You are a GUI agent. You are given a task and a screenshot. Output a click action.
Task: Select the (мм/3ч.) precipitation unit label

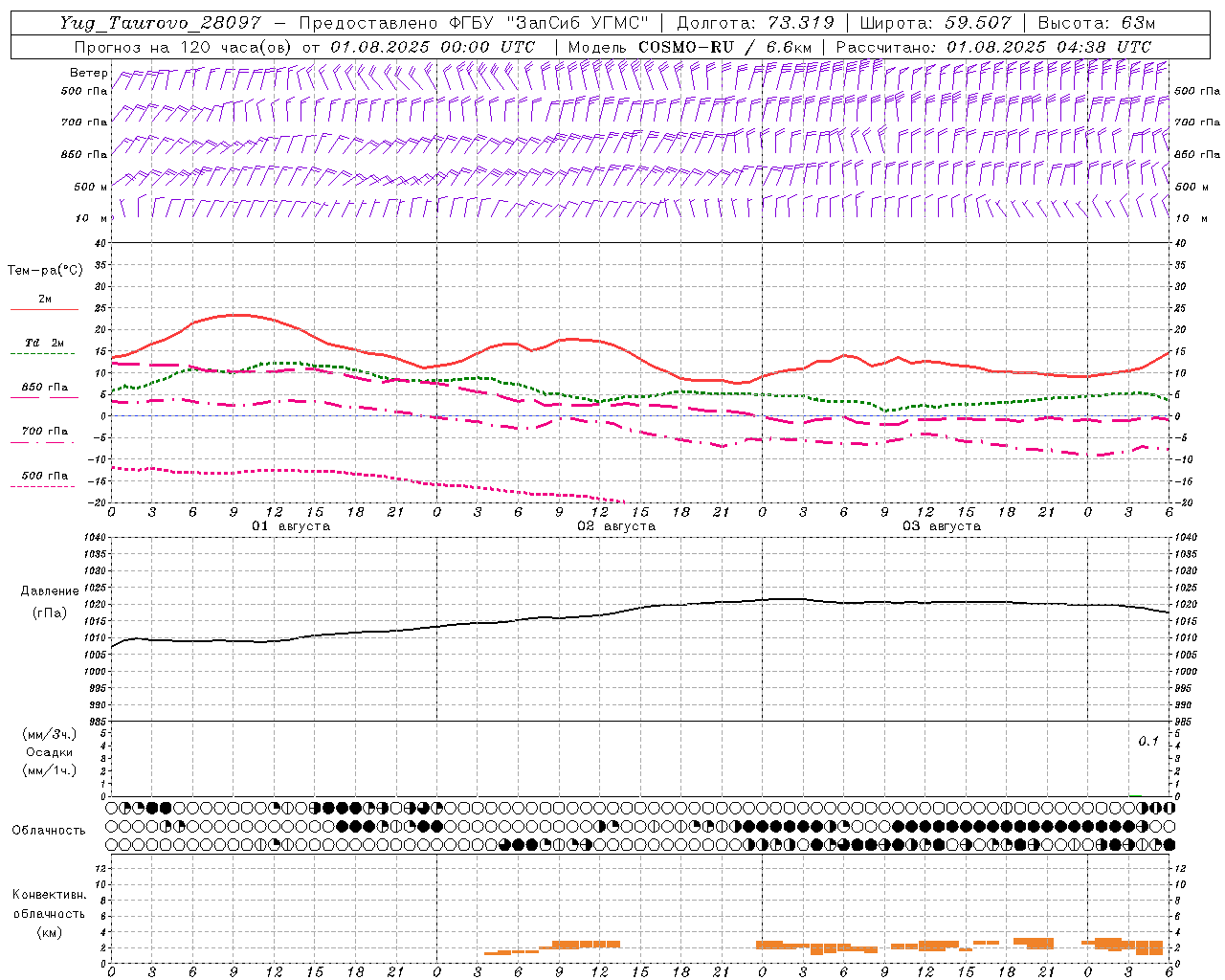point(50,734)
